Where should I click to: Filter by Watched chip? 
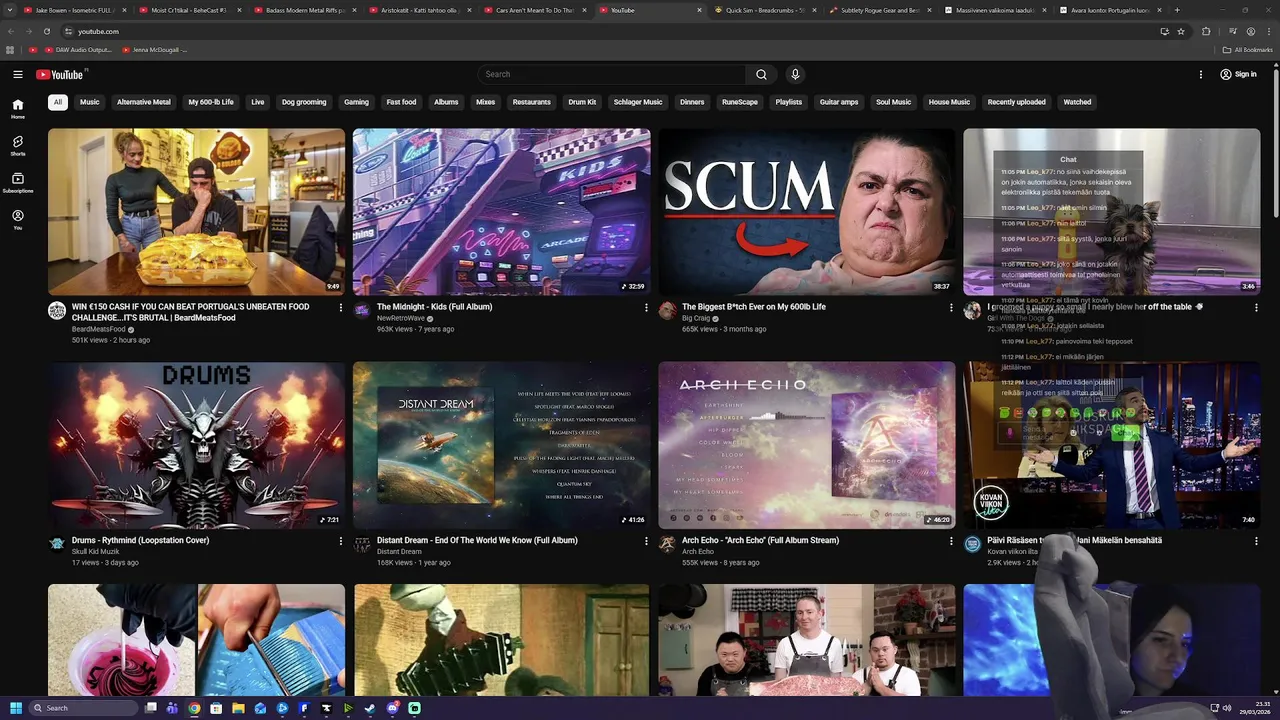pyautogui.click(x=1077, y=102)
